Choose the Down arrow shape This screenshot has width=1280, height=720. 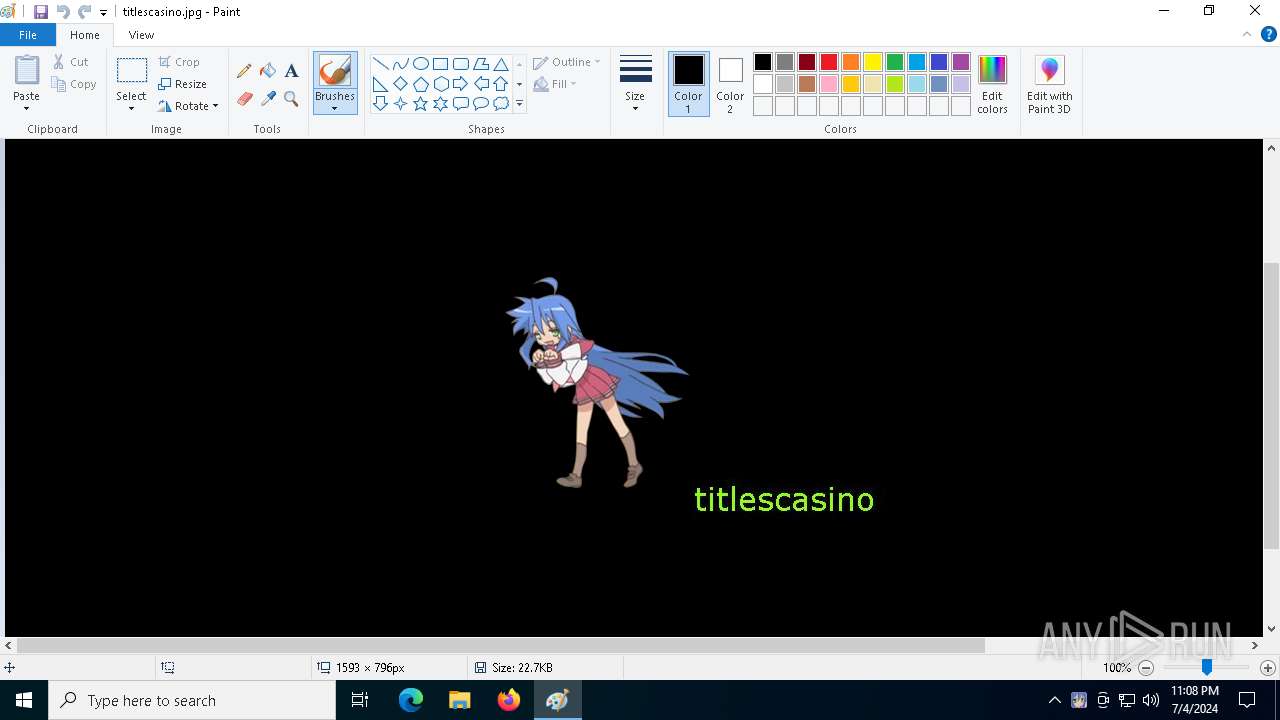pos(381,104)
